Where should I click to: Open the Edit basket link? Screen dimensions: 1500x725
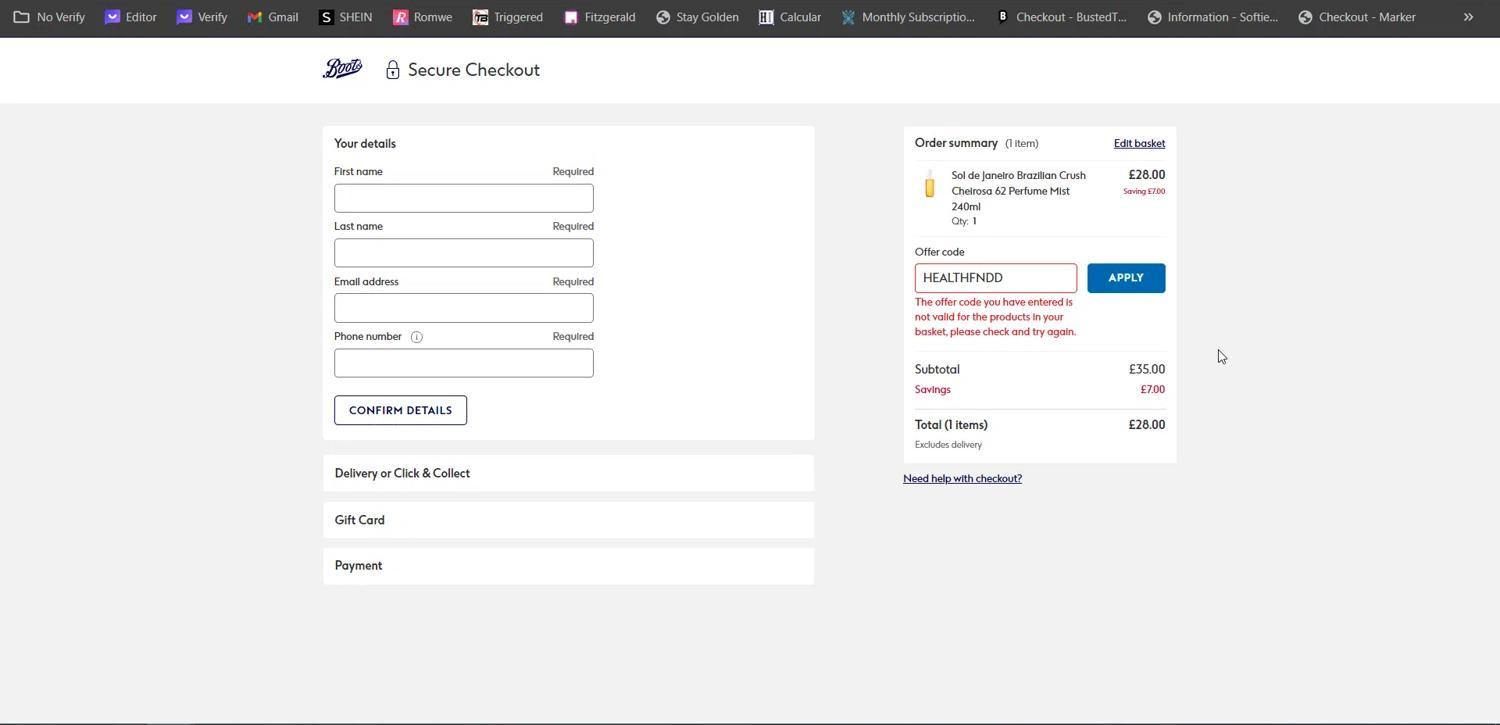click(1139, 143)
